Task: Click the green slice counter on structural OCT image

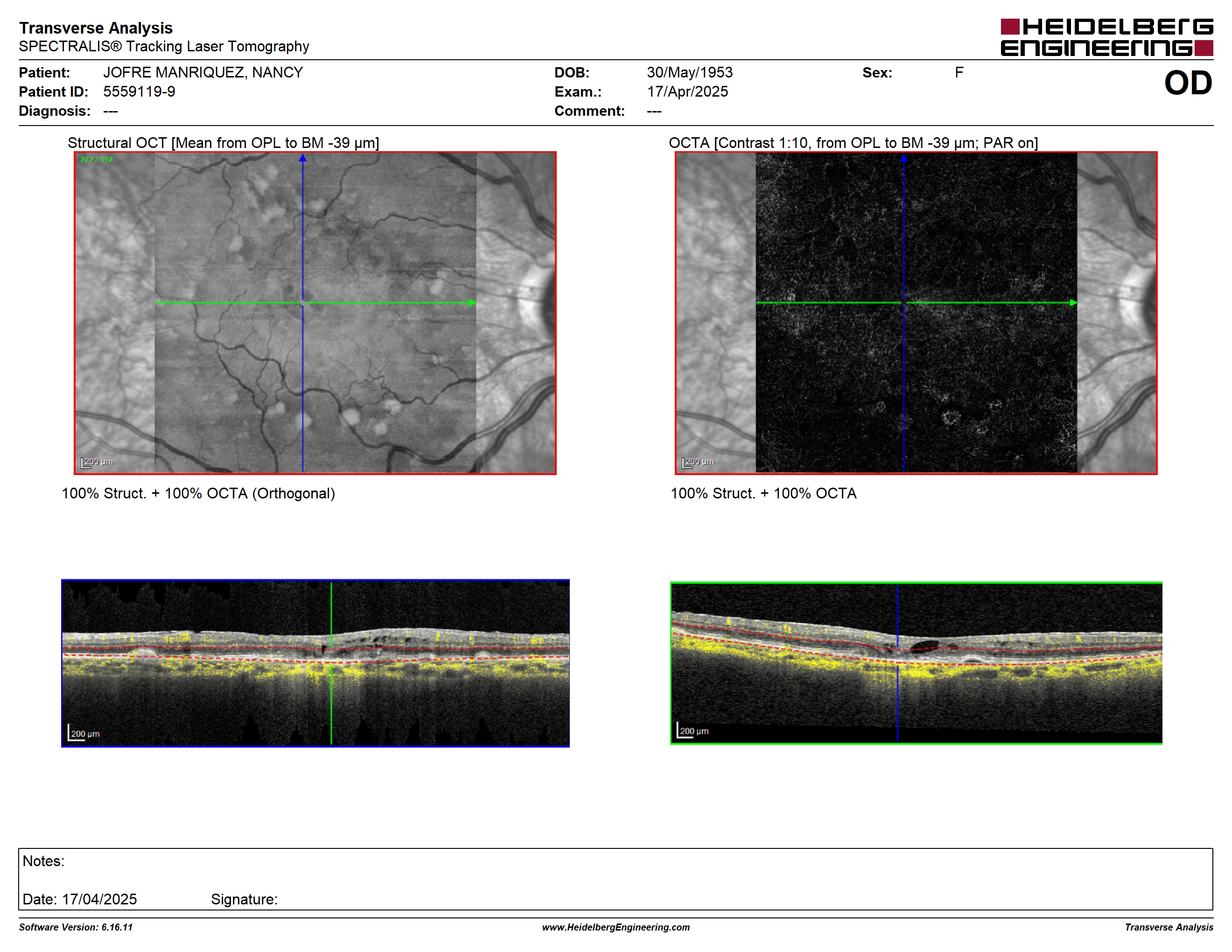Action: (x=97, y=160)
